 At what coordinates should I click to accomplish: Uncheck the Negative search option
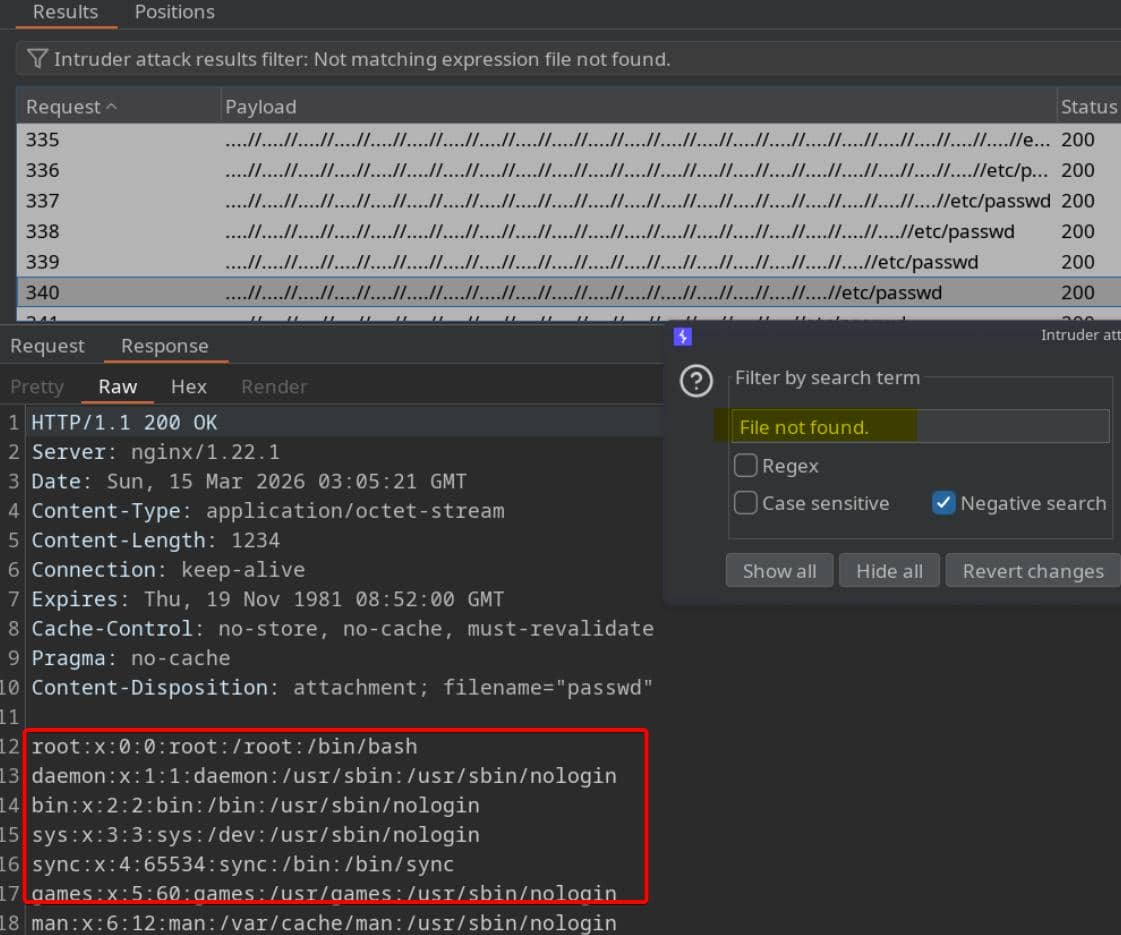(x=943, y=503)
